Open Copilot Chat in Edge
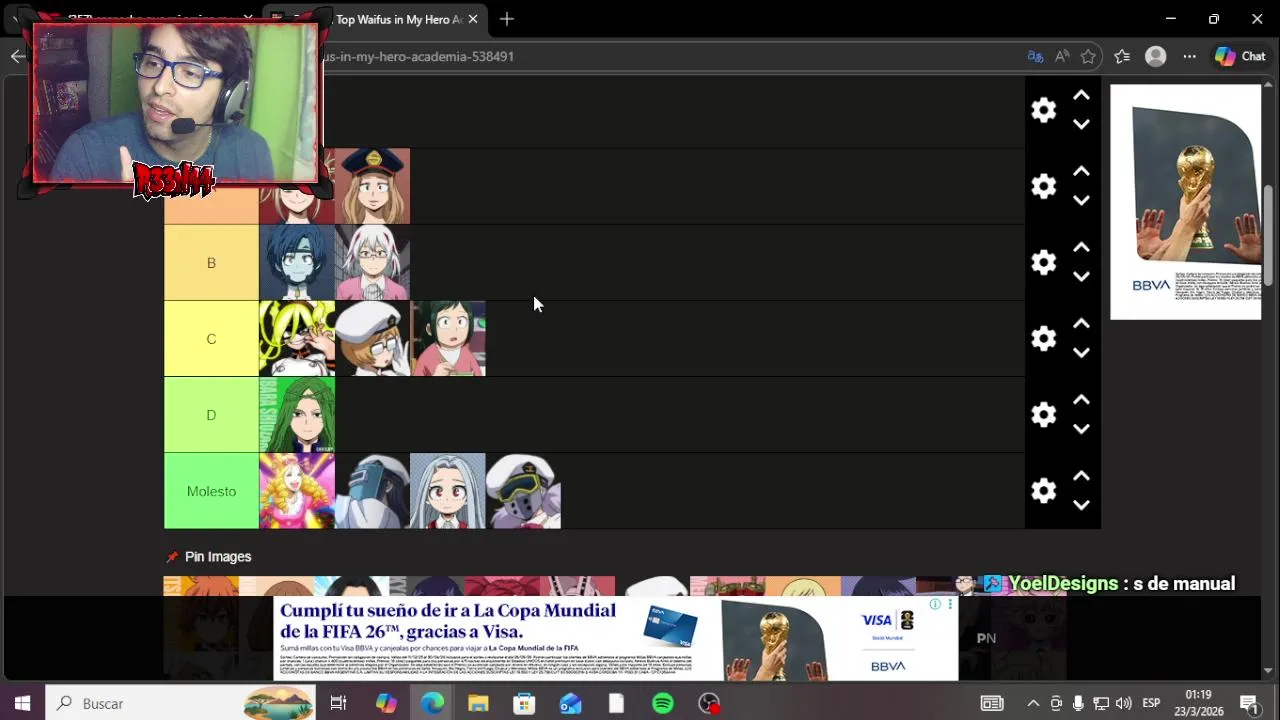Viewport: 1280px width, 720px height. [x=1240, y=57]
